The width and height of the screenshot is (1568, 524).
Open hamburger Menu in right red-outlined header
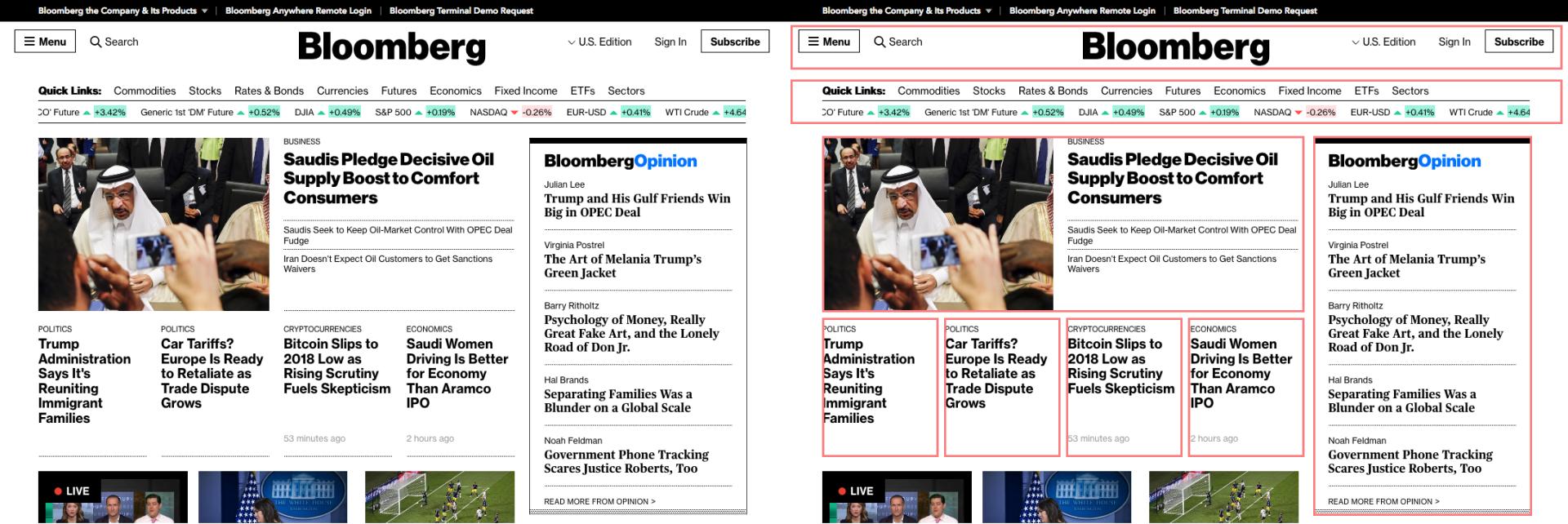[829, 42]
